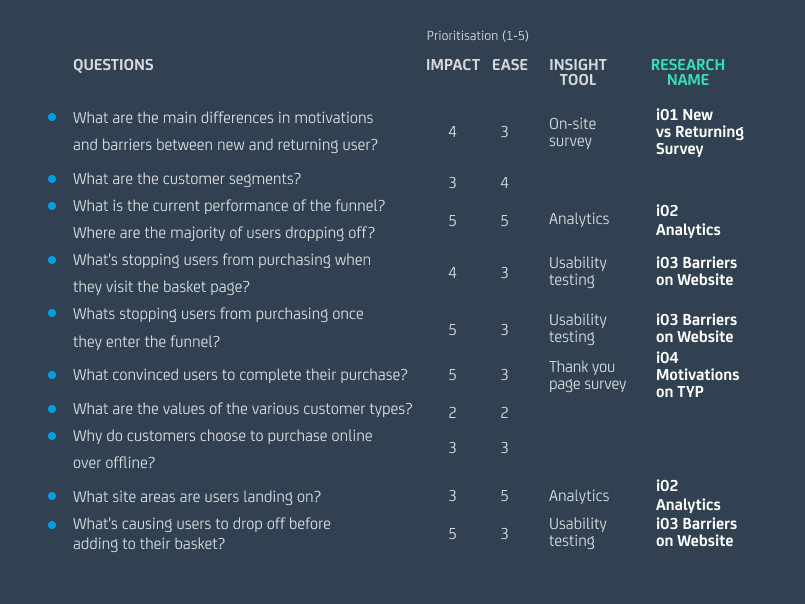The width and height of the screenshot is (805, 604).
Task: Open the 'i04 Motivations on TYP' research name
Action: [x=697, y=375]
